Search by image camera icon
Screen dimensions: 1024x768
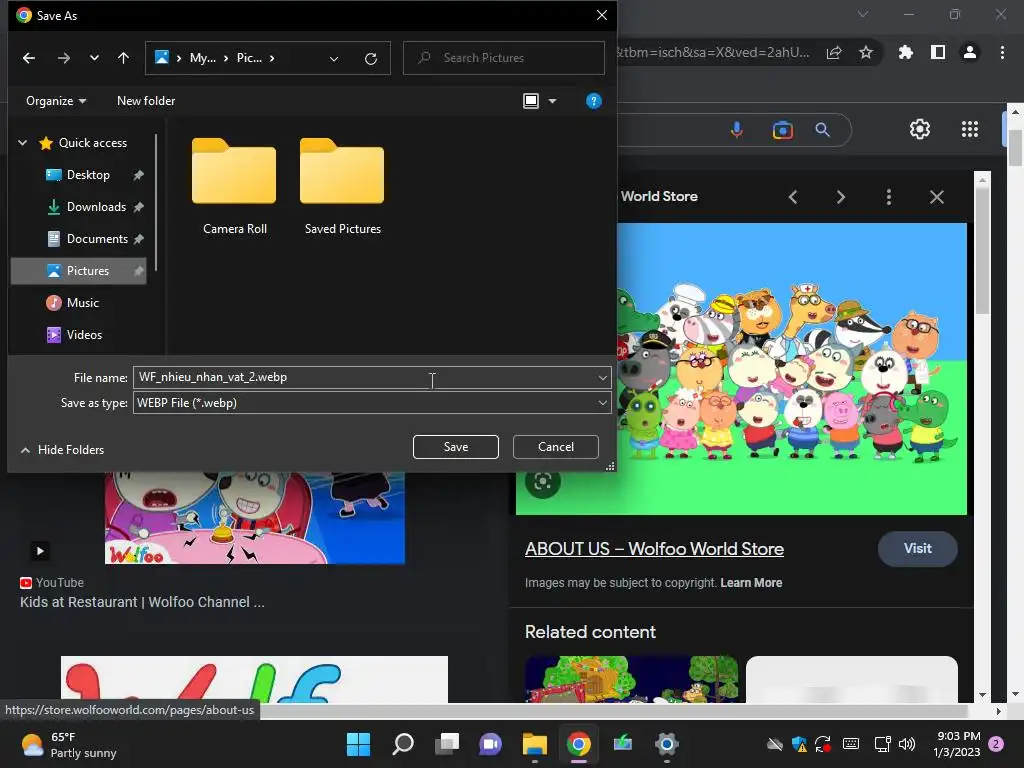click(782, 130)
